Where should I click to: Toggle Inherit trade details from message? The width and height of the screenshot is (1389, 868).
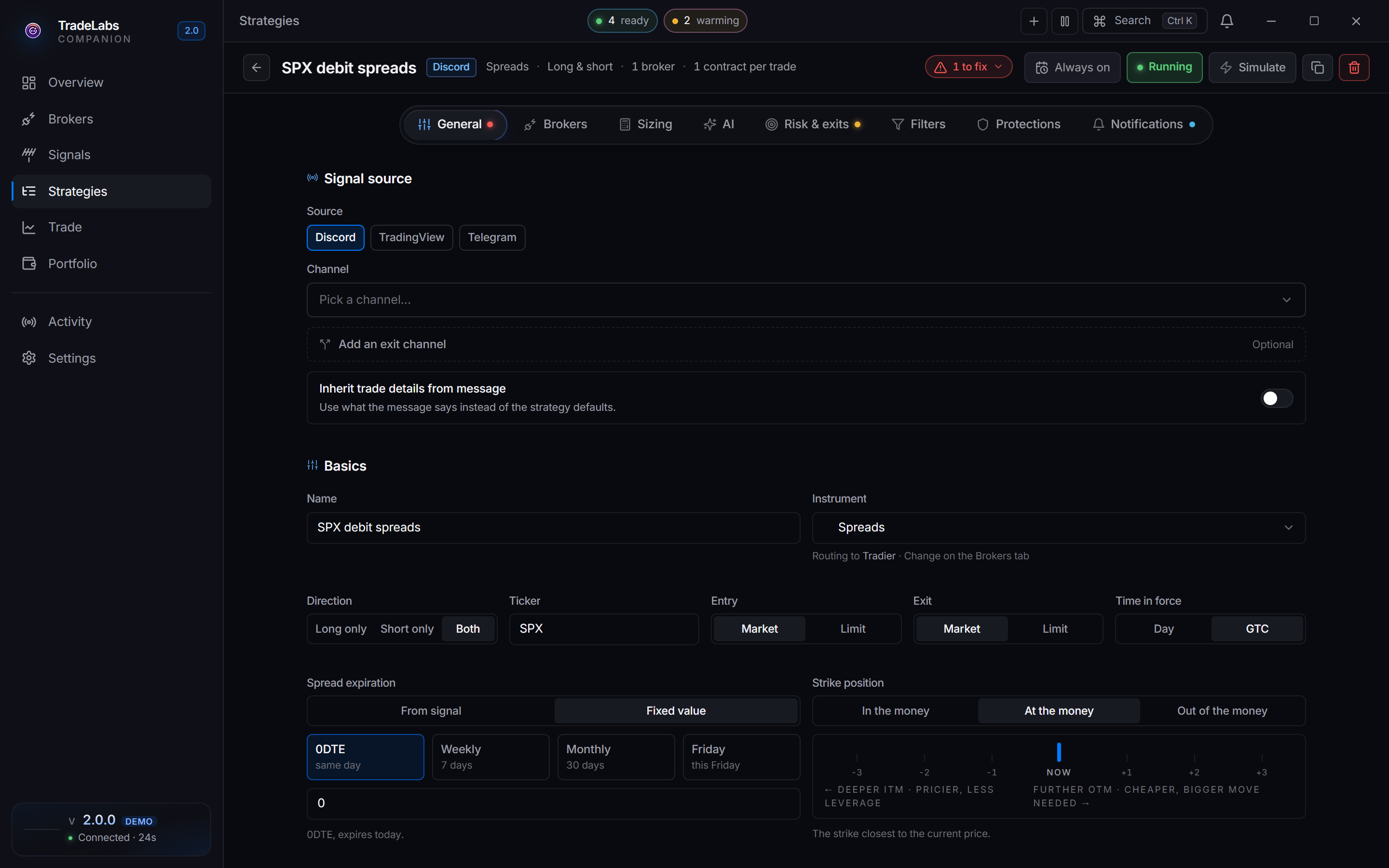pyautogui.click(x=1276, y=398)
